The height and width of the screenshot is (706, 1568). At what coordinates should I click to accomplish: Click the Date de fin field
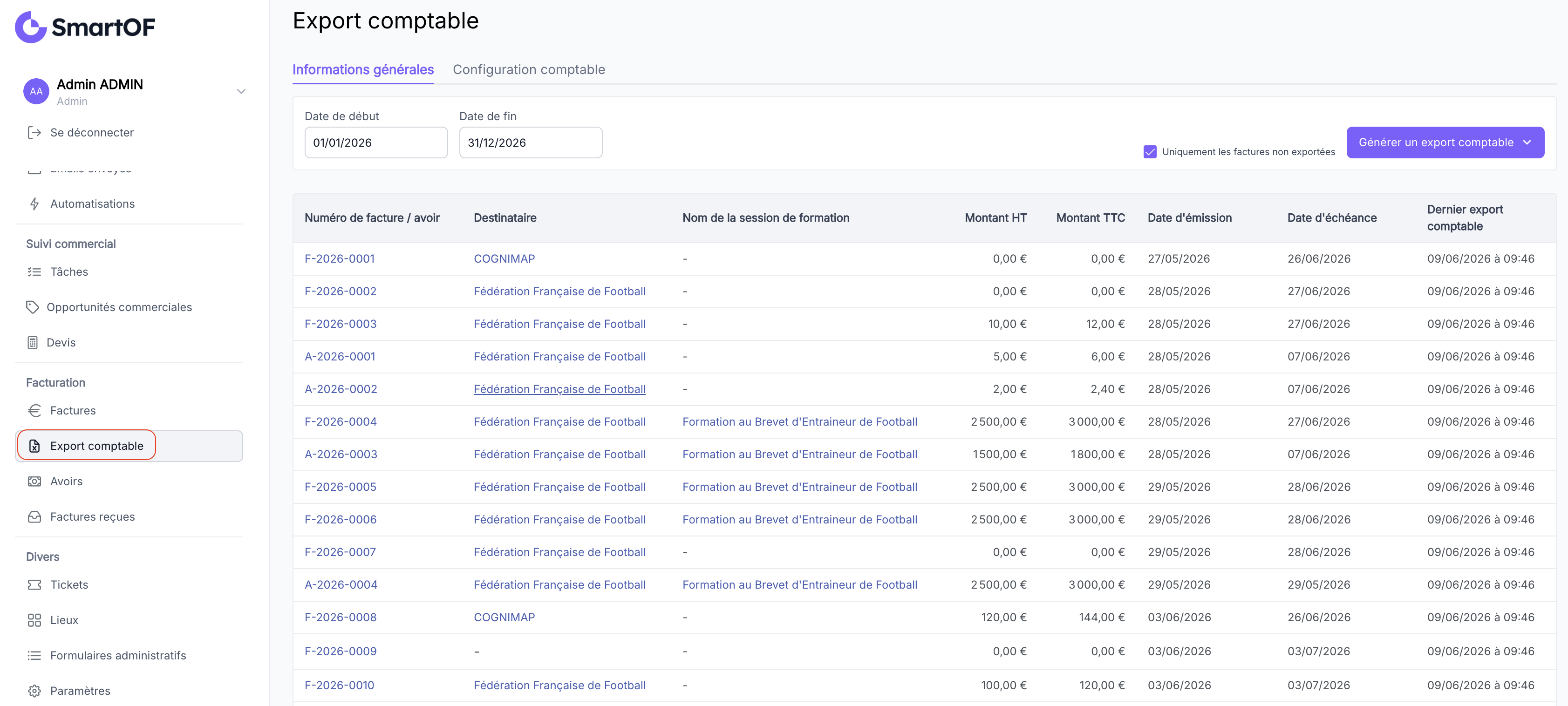tap(530, 143)
